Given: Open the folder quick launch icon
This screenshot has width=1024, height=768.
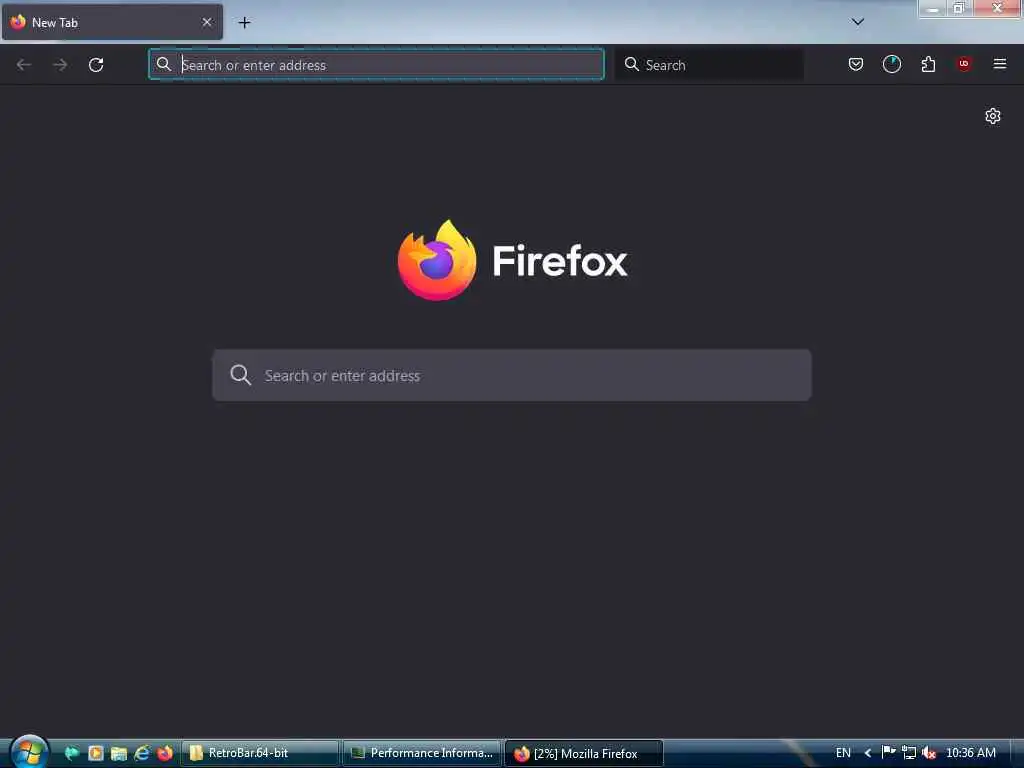Looking at the screenshot, I should tap(119, 753).
